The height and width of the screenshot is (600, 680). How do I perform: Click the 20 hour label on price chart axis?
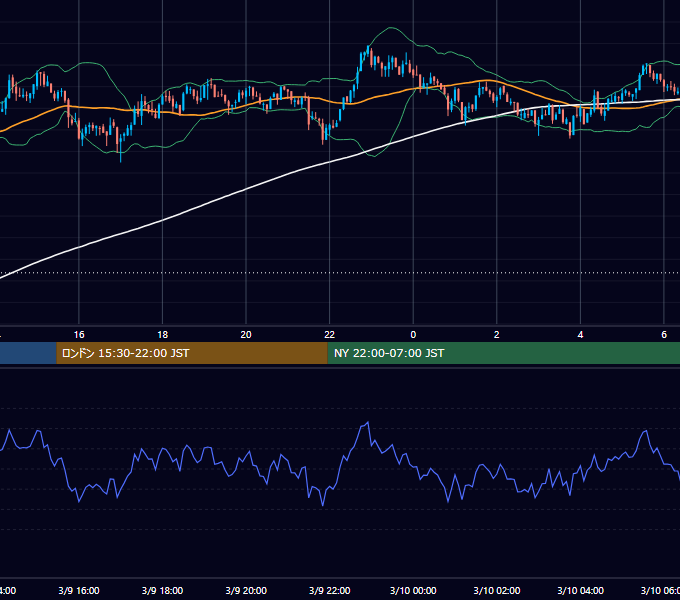pyautogui.click(x=246, y=335)
